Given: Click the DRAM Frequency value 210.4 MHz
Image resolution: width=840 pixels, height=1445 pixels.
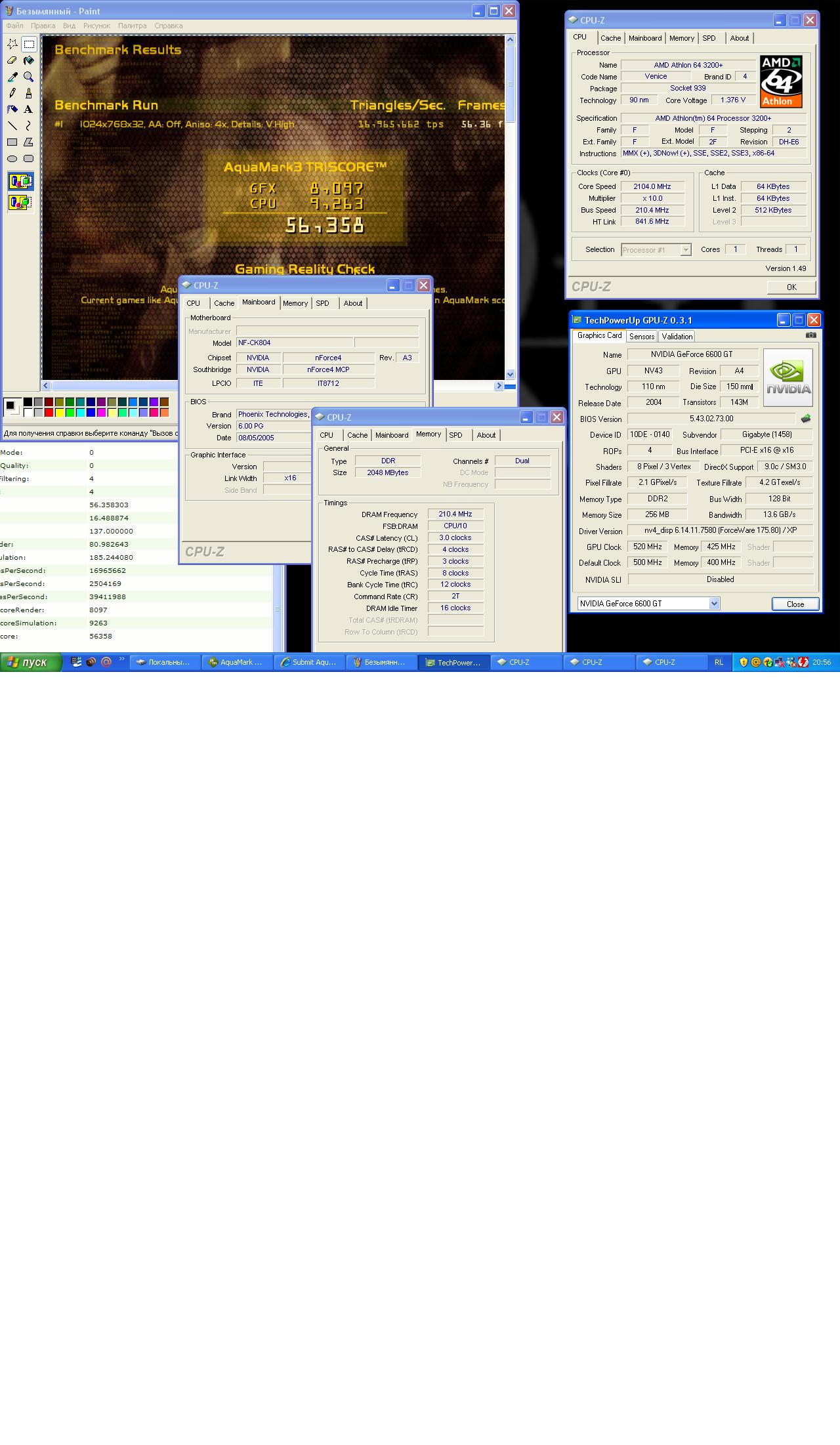Looking at the screenshot, I should click(455, 514).
